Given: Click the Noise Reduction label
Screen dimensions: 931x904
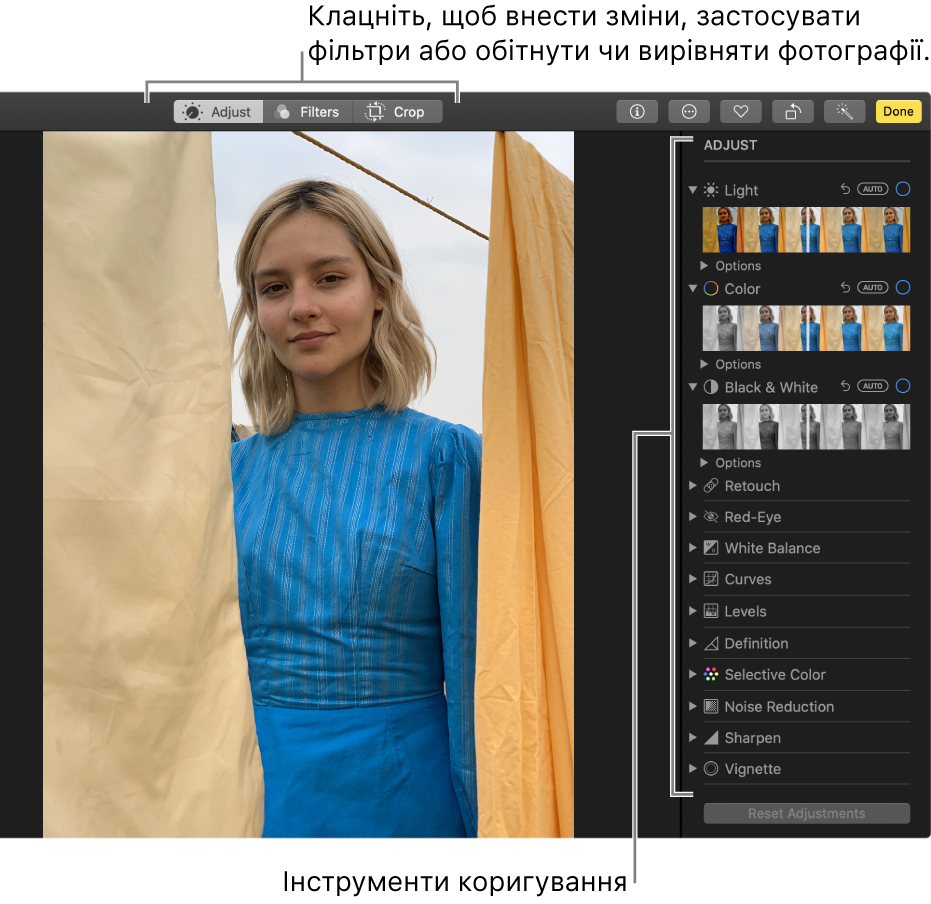Looking at the screenshot, I should (779, 706).
